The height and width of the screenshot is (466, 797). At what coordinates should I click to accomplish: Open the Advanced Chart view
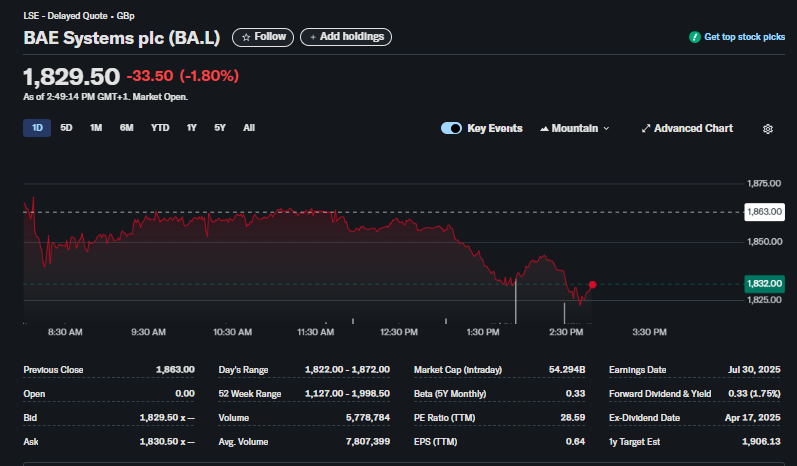[687, 129]
